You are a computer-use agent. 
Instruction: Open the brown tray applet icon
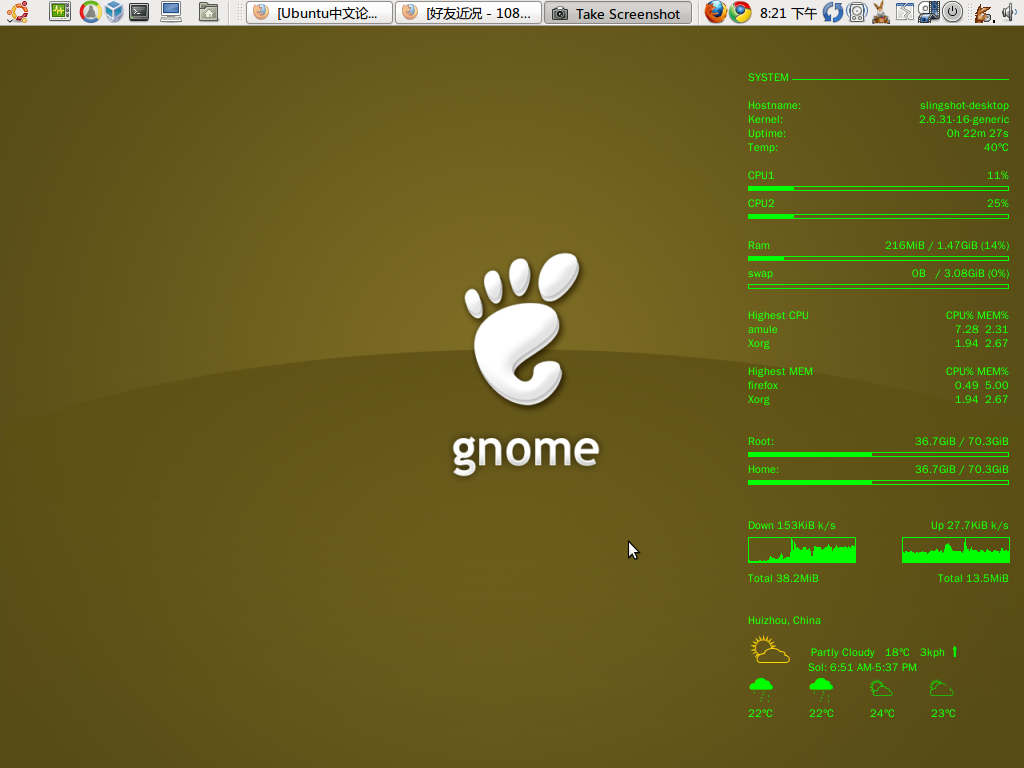pos(984,13)
